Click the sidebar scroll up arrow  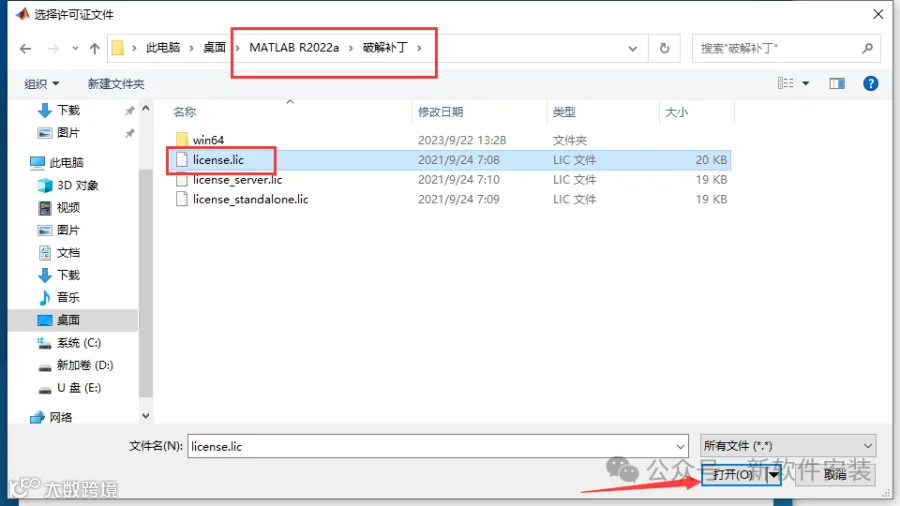(146, 108)
